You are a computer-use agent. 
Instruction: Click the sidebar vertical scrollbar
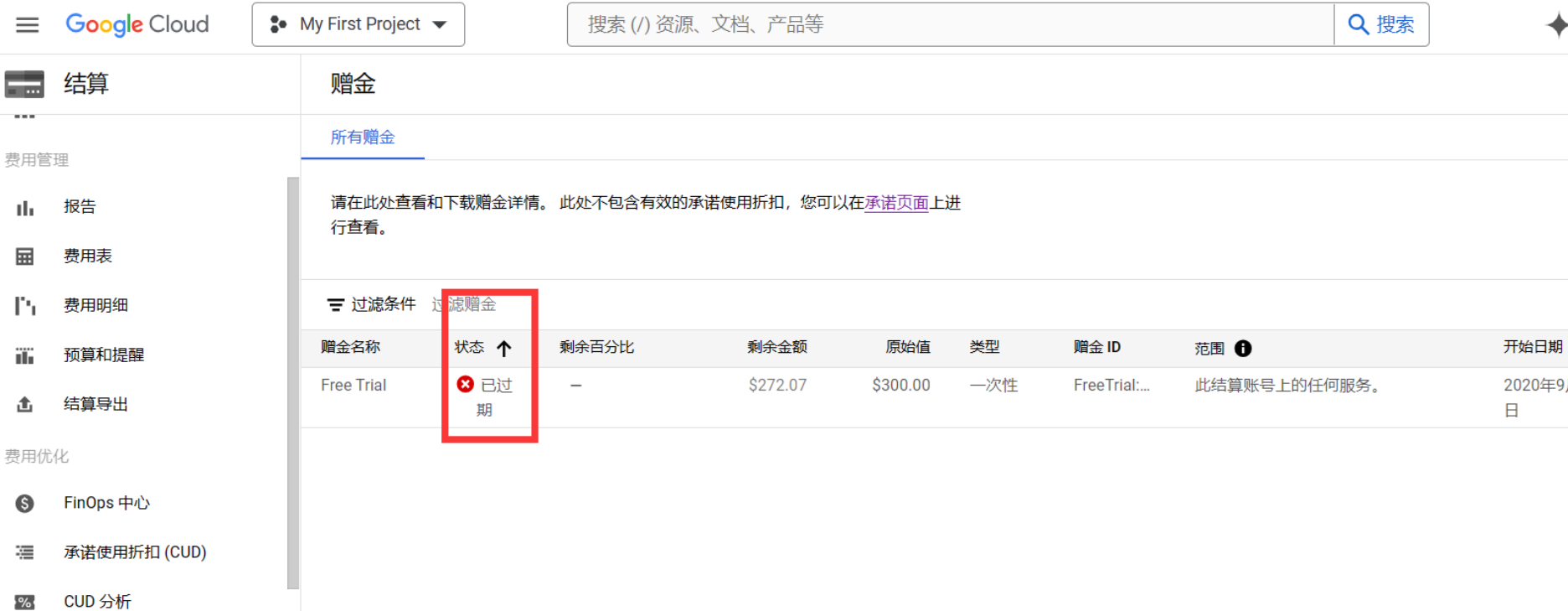(292, 383)
